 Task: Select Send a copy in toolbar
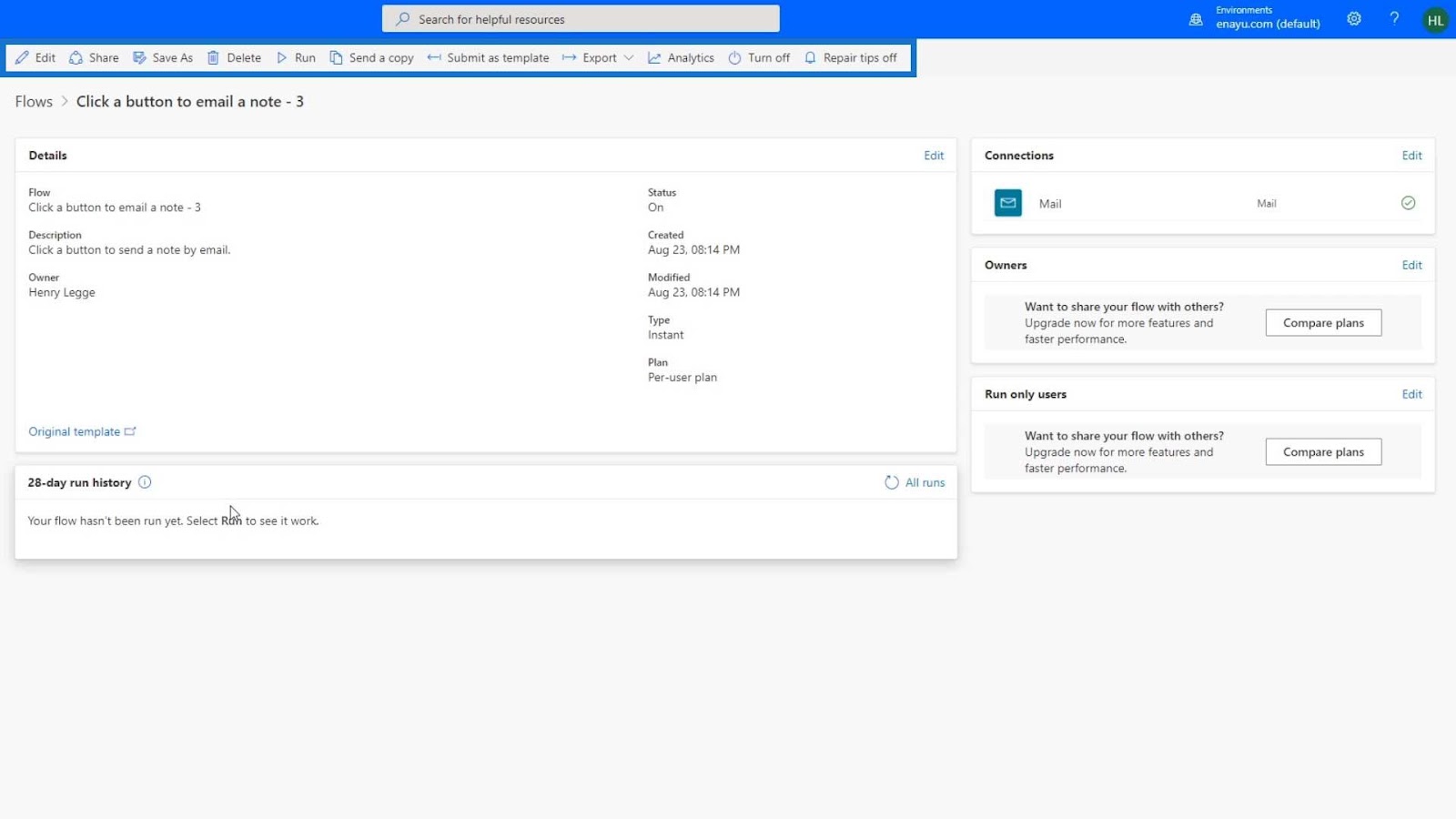tap(371, 57)
